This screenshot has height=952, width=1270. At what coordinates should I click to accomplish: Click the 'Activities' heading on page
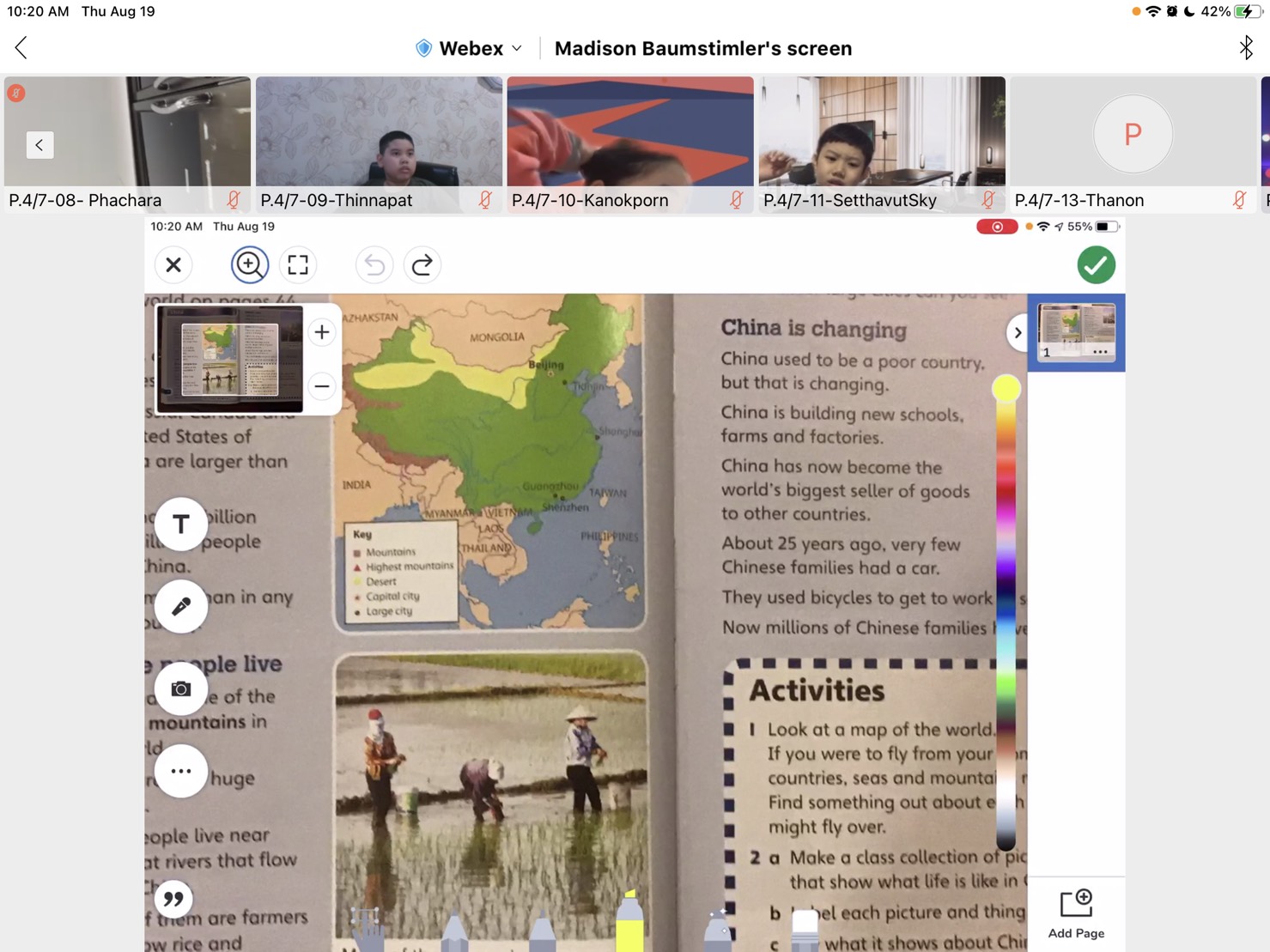click(817, 690)
